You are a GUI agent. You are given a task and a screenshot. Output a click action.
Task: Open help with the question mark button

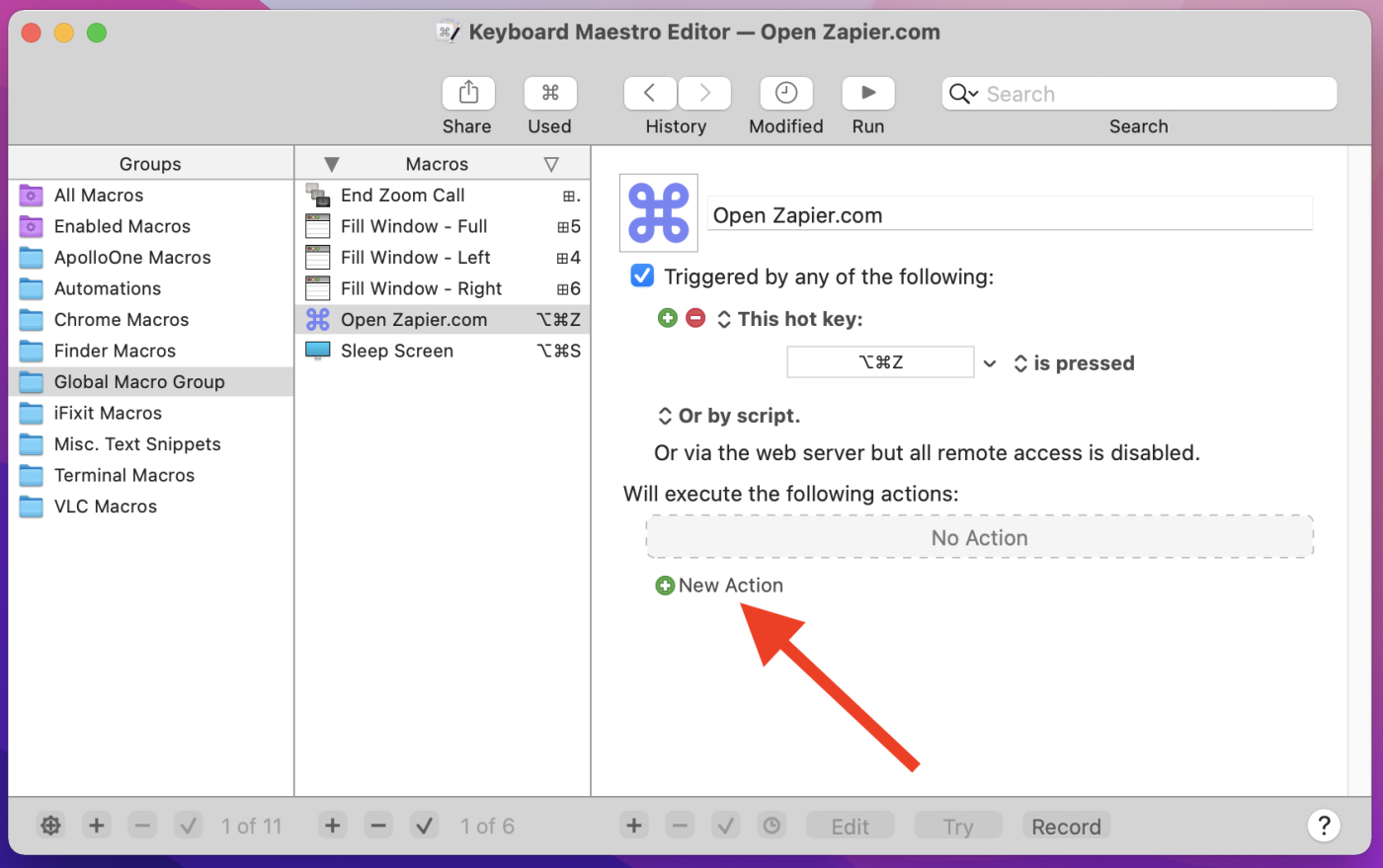(x=1324, y=826)
